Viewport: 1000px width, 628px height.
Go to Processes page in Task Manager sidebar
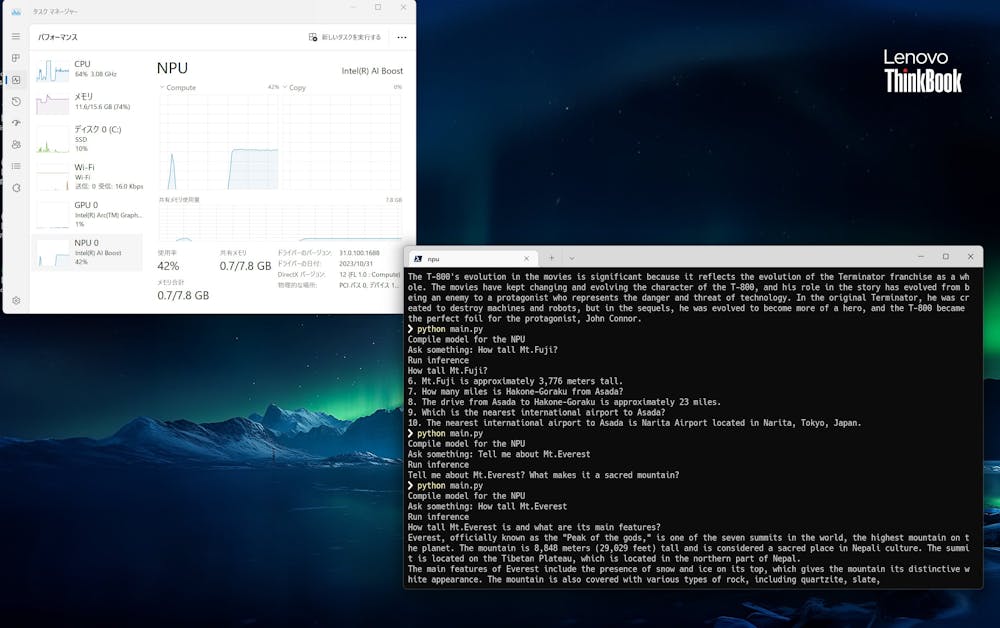(x=16, y=58)
